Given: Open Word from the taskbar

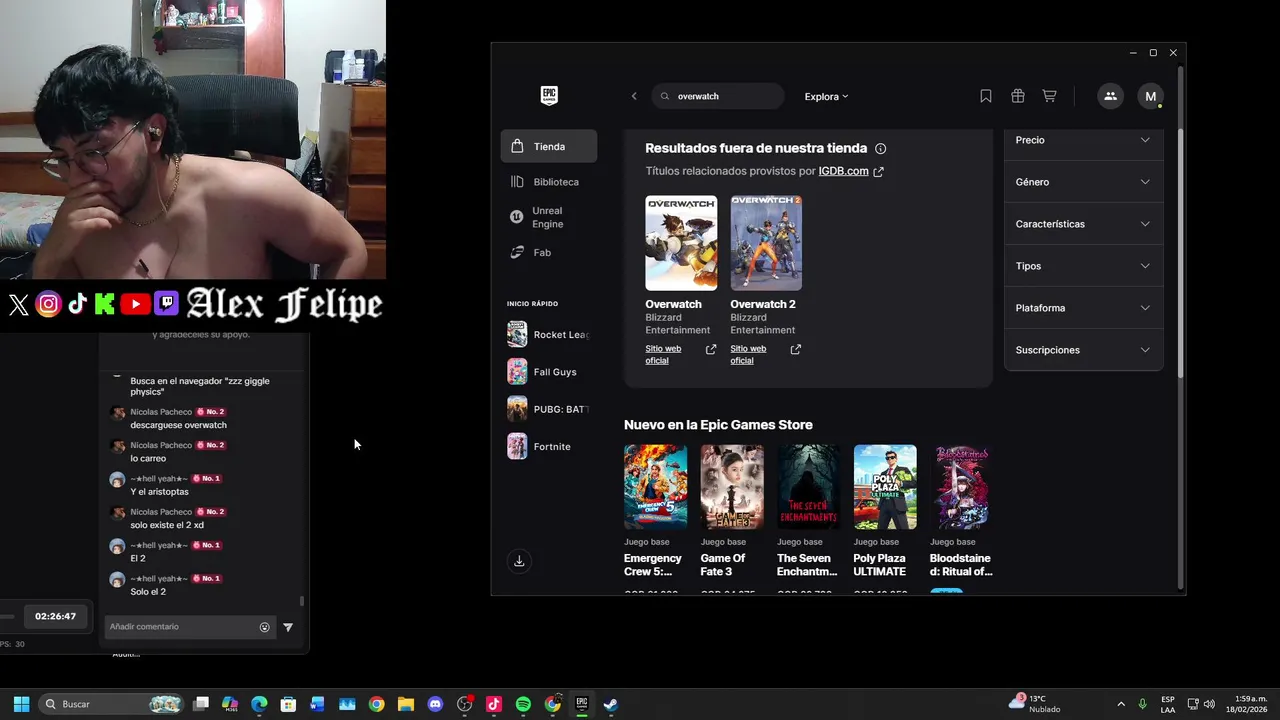Looking at the screenshot, I should tap(318, 704).
